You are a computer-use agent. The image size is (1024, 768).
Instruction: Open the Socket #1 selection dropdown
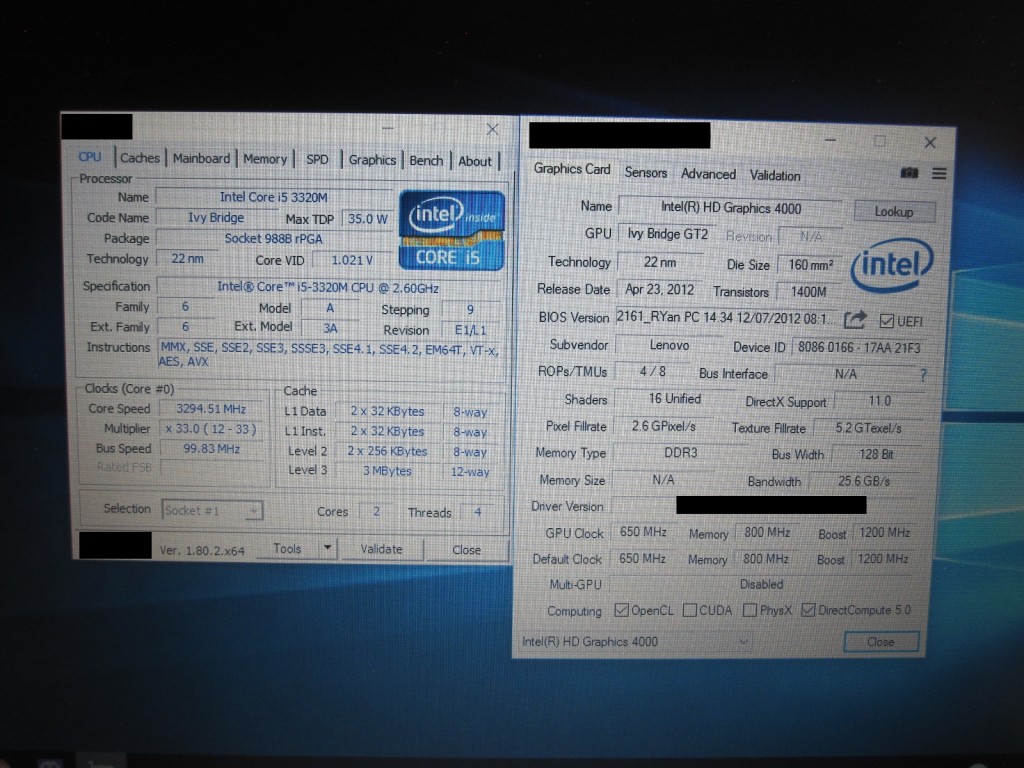212,510
